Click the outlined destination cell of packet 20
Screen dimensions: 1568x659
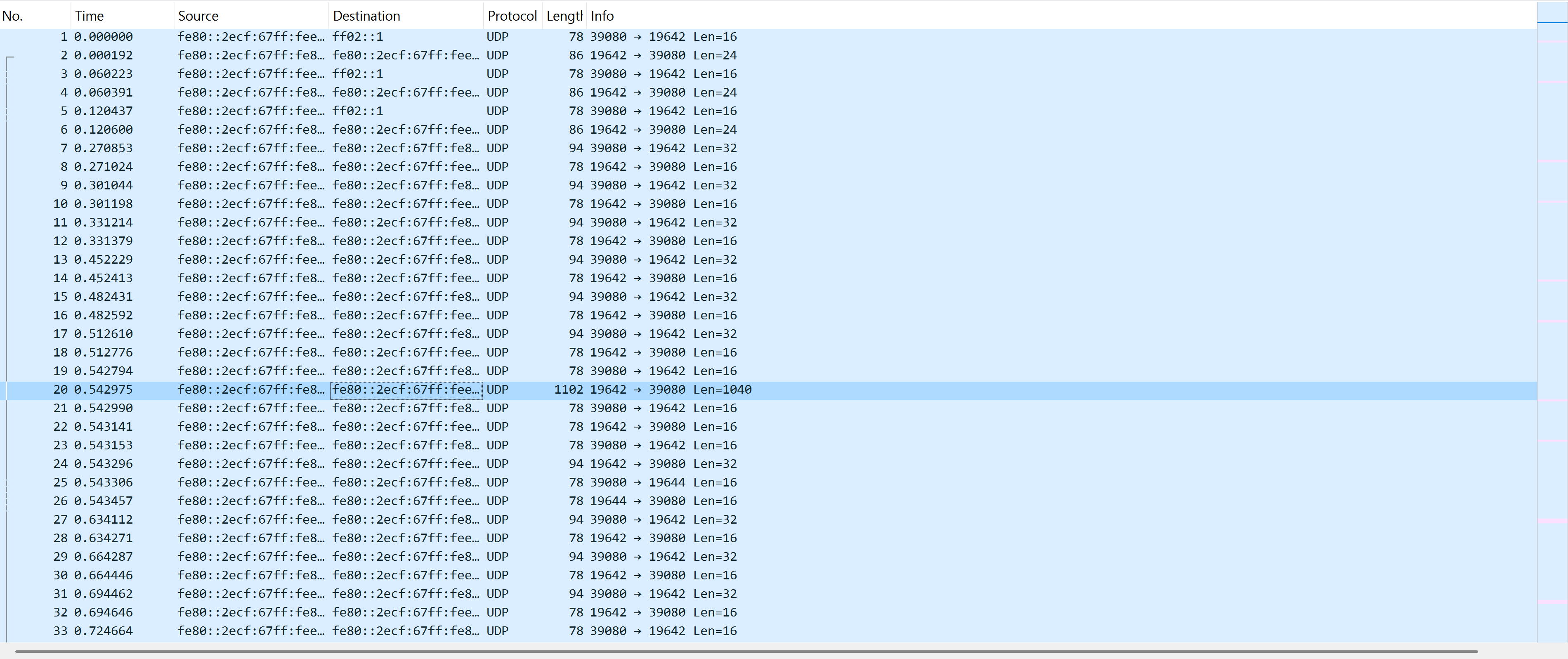406,390
